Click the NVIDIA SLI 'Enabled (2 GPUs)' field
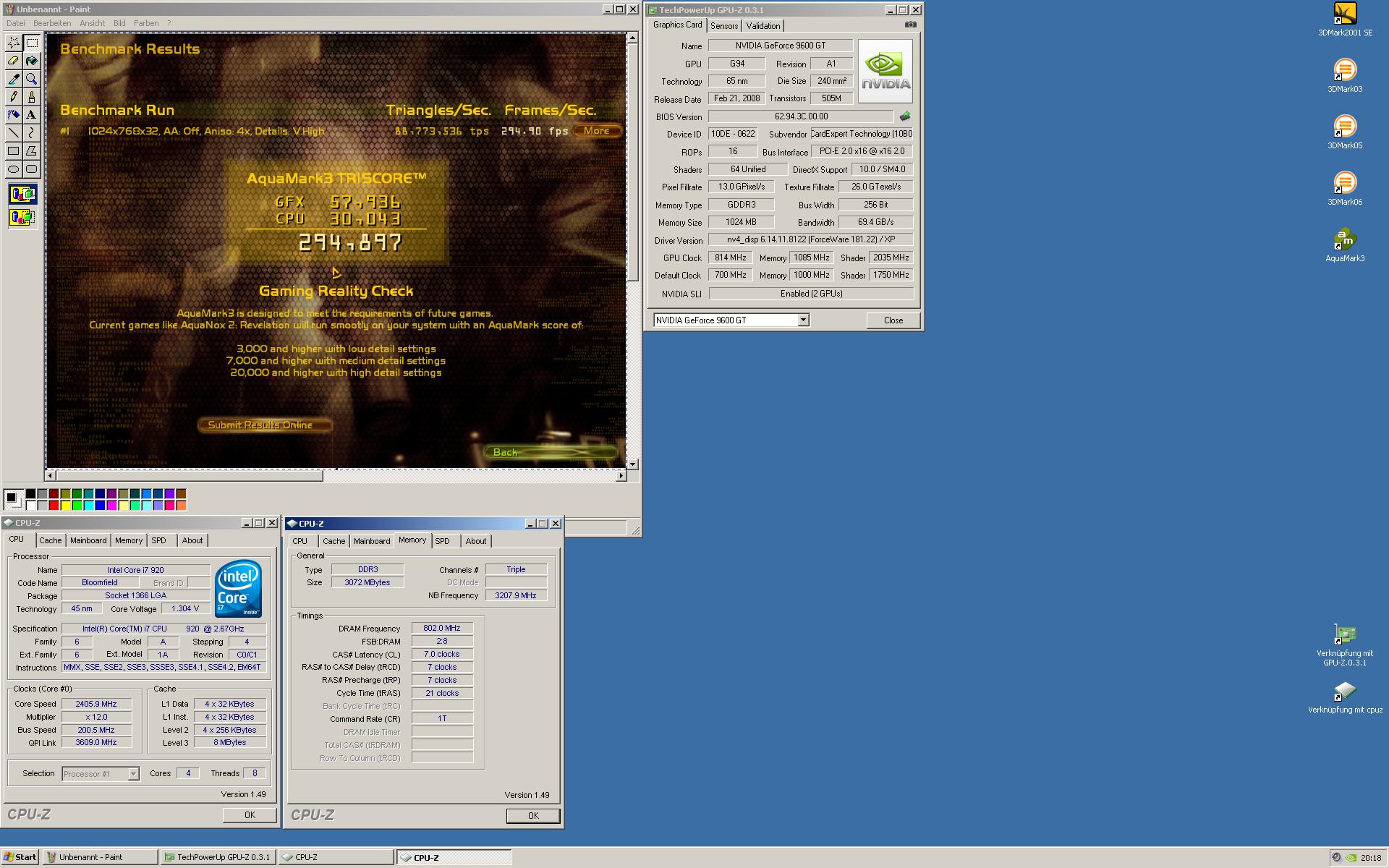The height and width of the screenshot is (868, 1389). (x=811, y=294)
